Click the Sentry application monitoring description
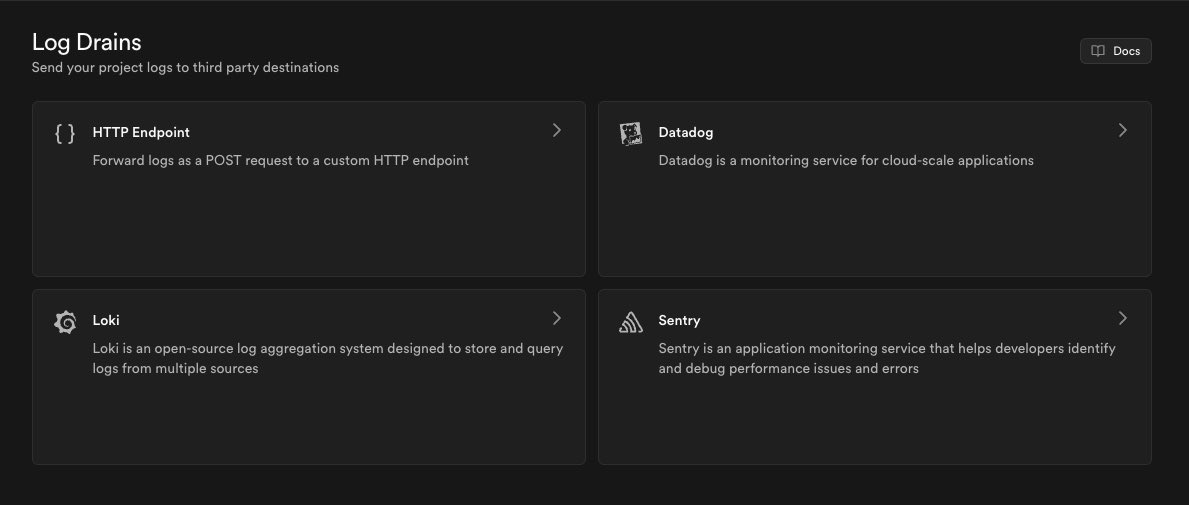This screenshot has width=1189, height=505. click(x=887, y=358)
